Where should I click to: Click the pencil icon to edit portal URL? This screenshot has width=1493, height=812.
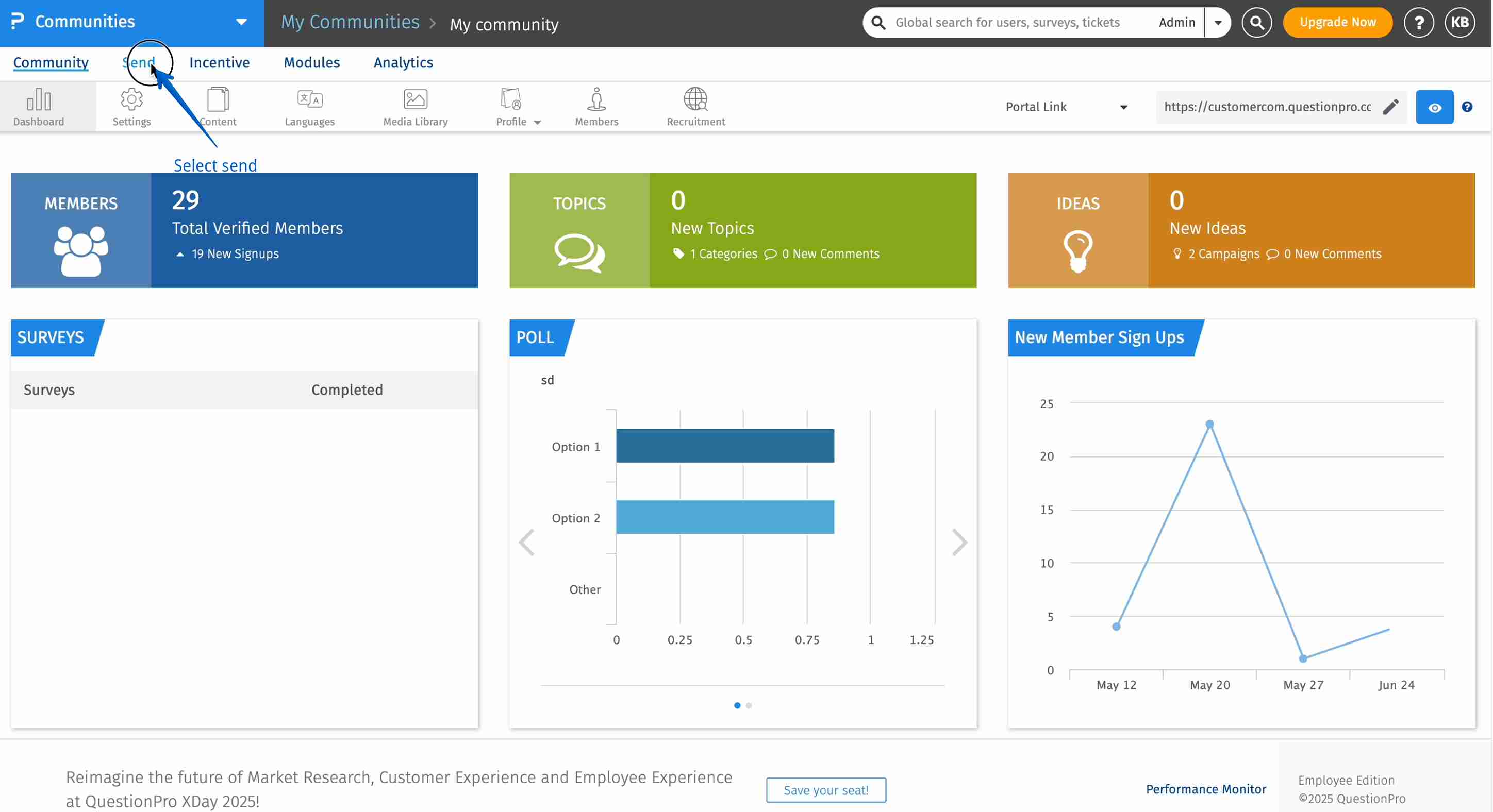point(1390,107)
